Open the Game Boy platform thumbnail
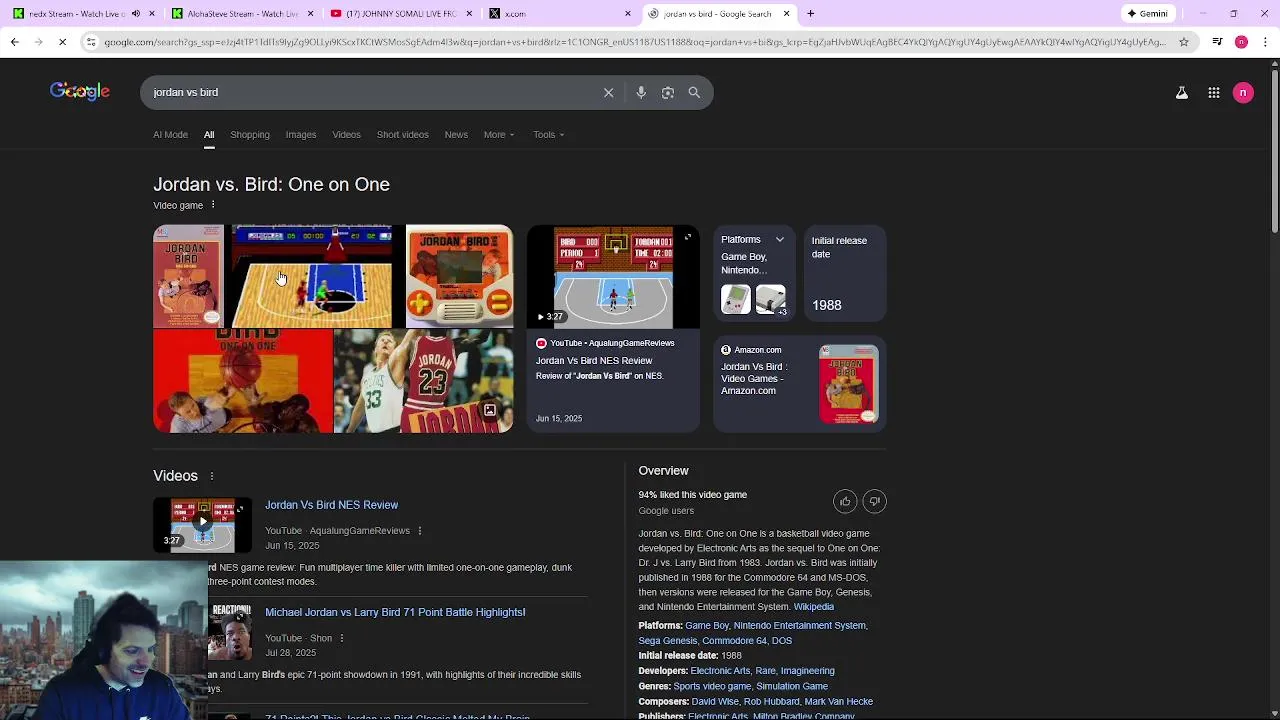This screenshot has height=720, width=1280. coord(736,300)
